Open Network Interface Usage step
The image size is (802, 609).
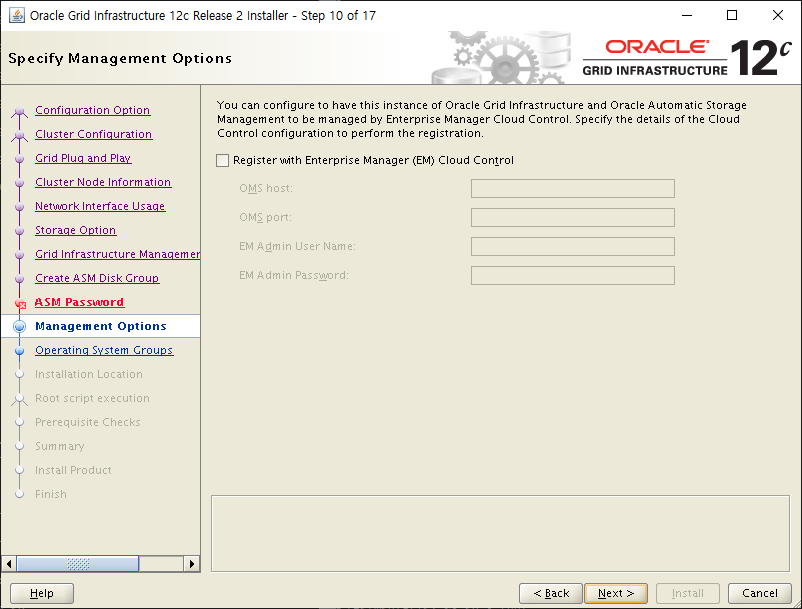[x=100, y=206]
